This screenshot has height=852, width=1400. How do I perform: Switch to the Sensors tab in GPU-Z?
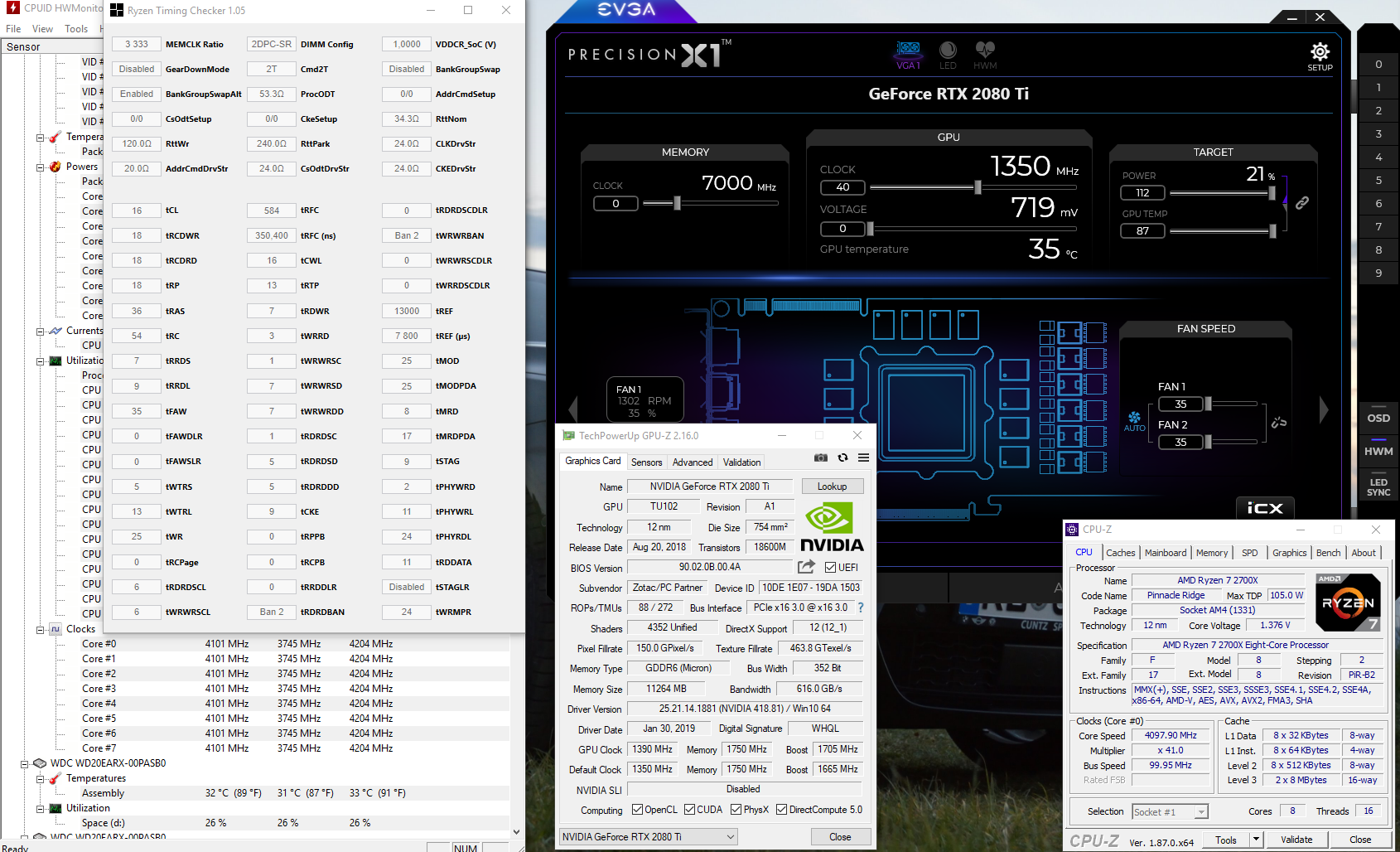tap(646, 462)
